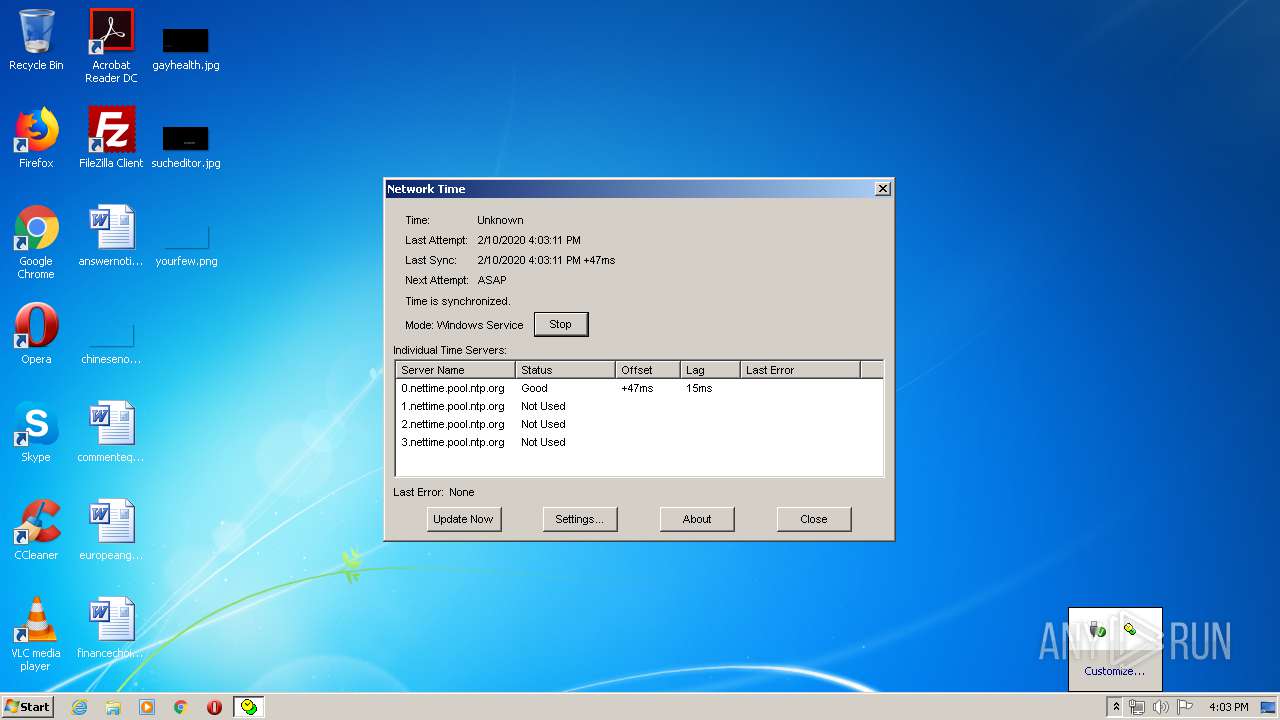
Task: Click the Network Time taskbar button
Action: click(249, 707)
